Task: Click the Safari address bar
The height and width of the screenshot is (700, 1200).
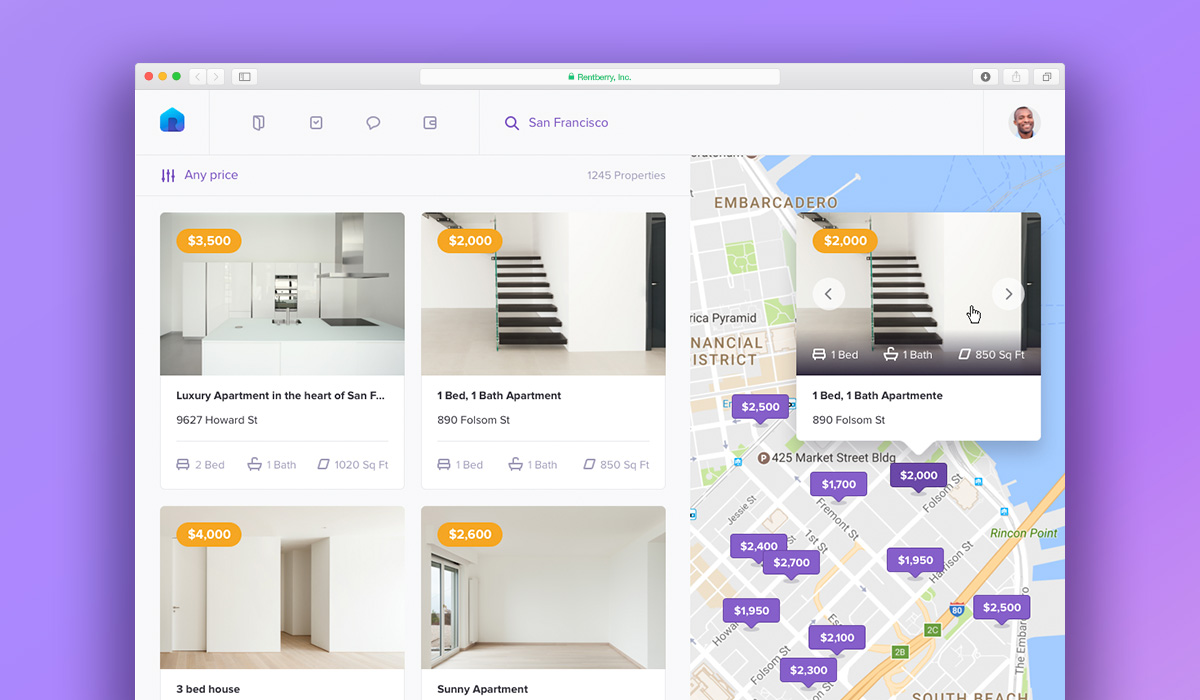Action: (599, 77)
